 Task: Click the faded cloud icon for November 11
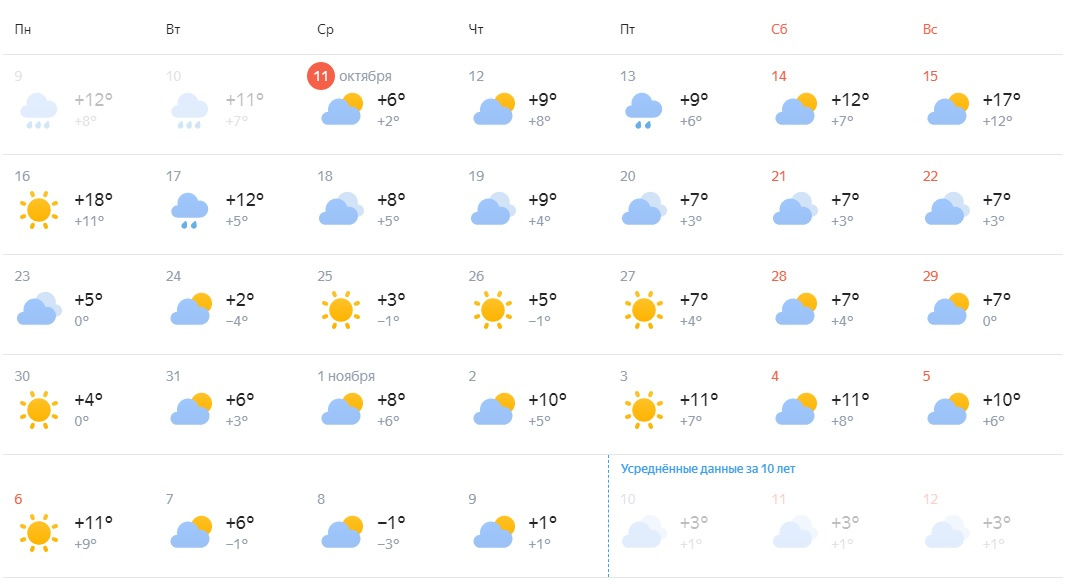click(x=796, y=532)
